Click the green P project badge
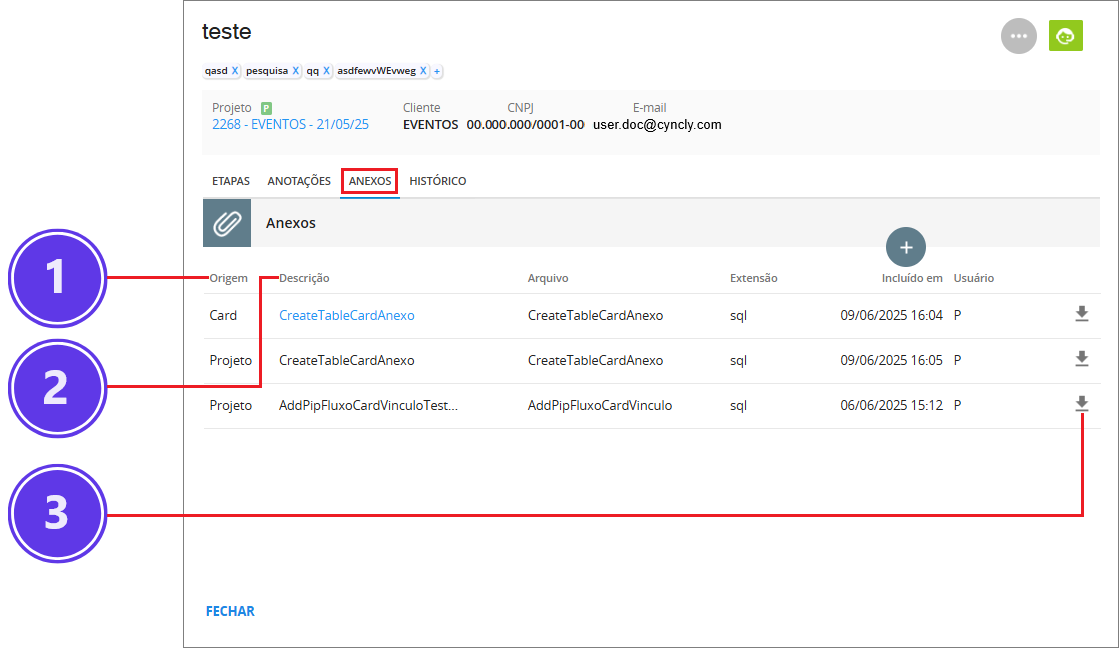The width and height of the screenshot is (1119, 650). (x=266, y=108)
